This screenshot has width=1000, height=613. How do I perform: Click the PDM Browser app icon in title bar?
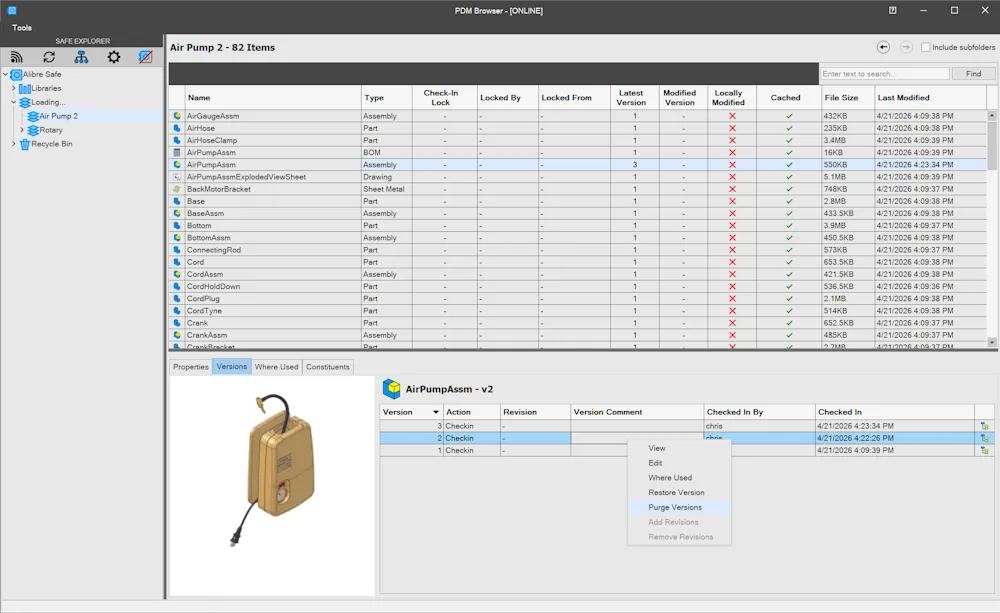click(x=11, y=10)
